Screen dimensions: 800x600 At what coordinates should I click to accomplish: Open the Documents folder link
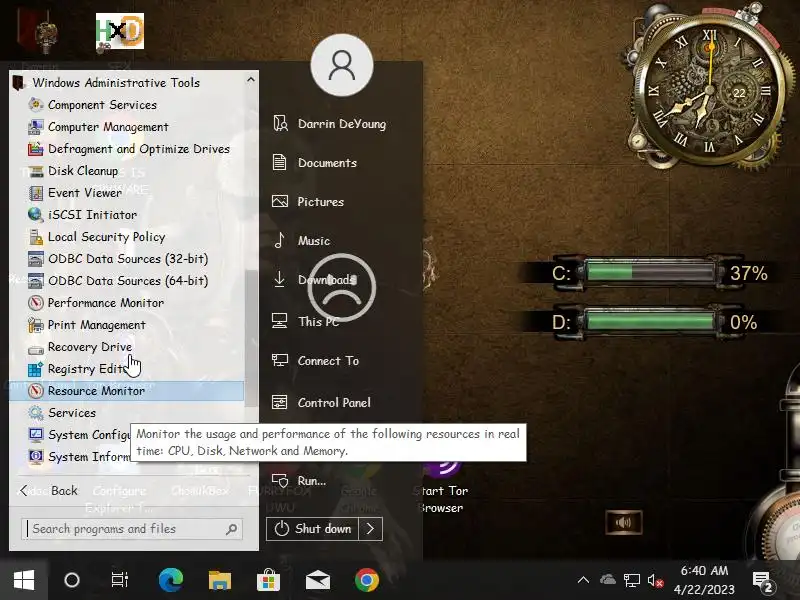click(x=315, y=163)
